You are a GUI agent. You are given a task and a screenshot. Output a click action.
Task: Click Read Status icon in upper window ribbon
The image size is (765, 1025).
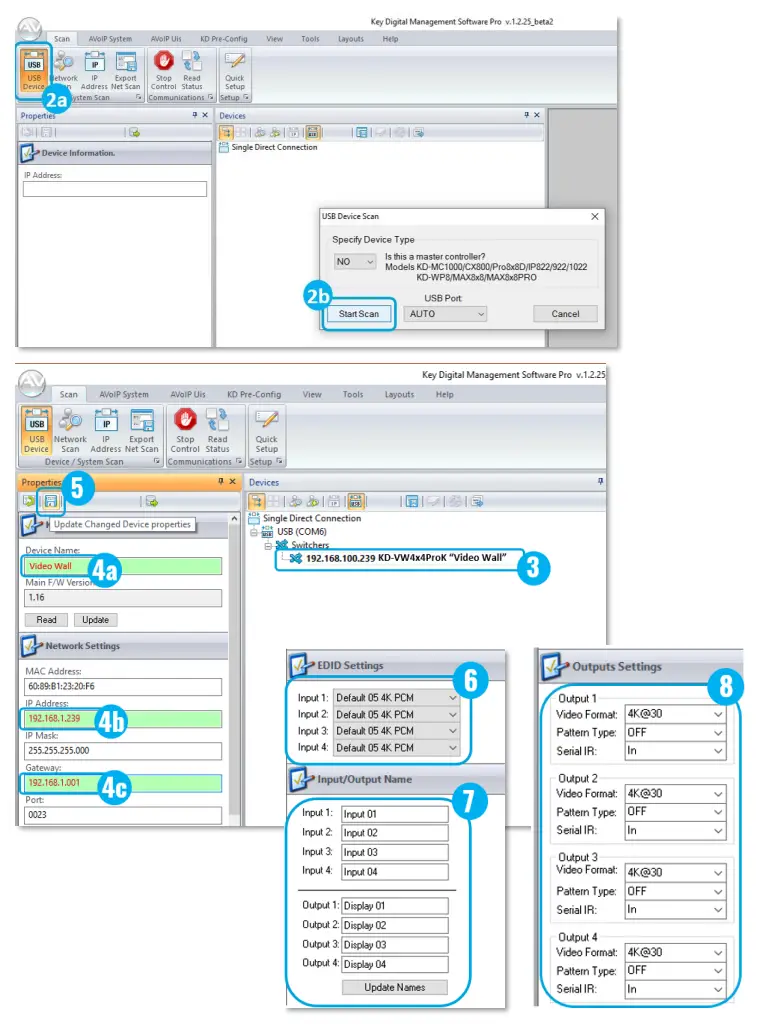point(192,71)
